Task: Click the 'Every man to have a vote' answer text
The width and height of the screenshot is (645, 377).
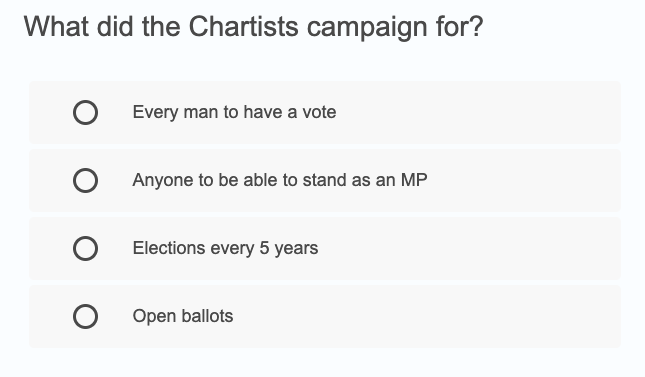Action: [234, 112]
